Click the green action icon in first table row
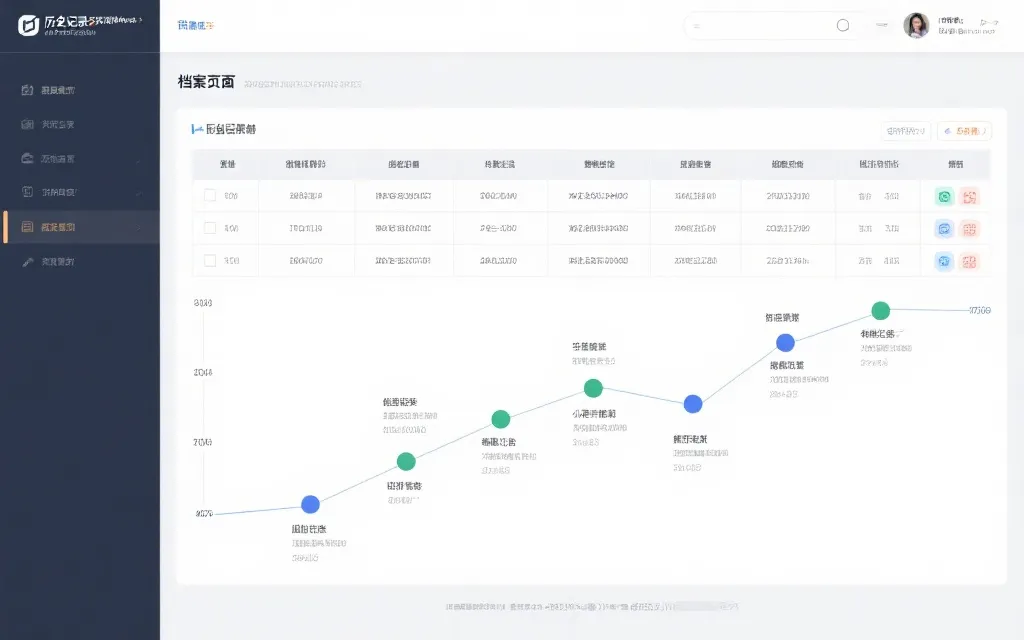Viewport: 1024px width, 640px height. tap(944, 197)
